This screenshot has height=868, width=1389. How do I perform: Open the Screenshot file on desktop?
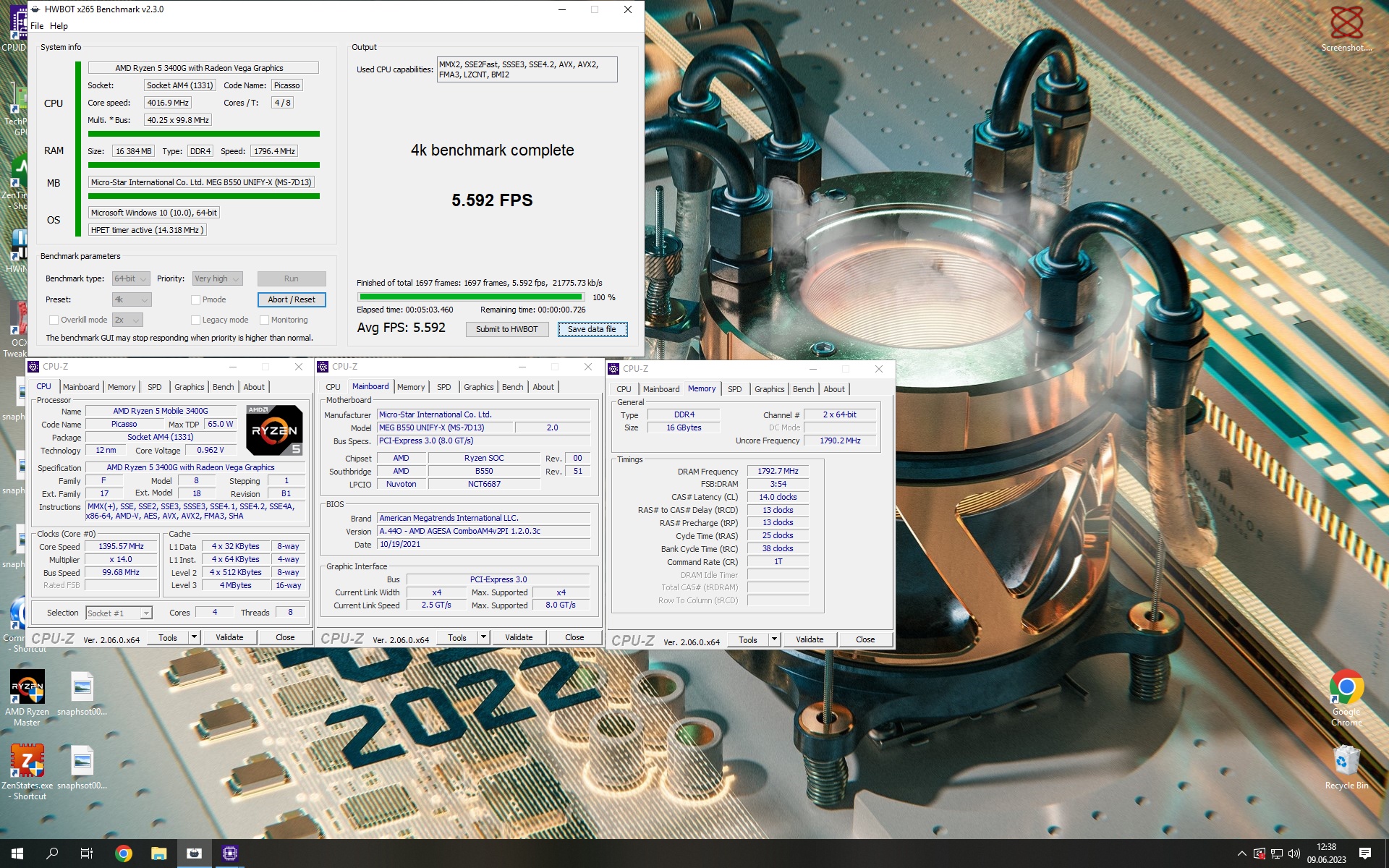(x=1346, y=29)
